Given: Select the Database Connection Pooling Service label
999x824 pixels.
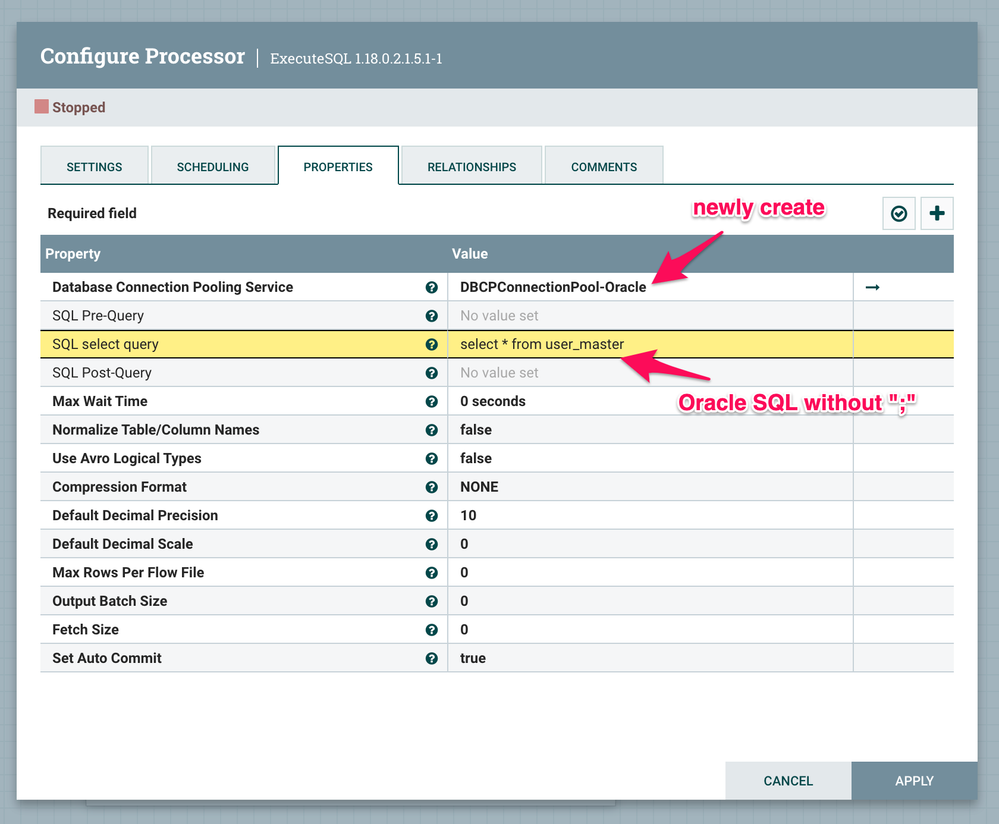Looking at the screenshot, I should coord(173,287).
